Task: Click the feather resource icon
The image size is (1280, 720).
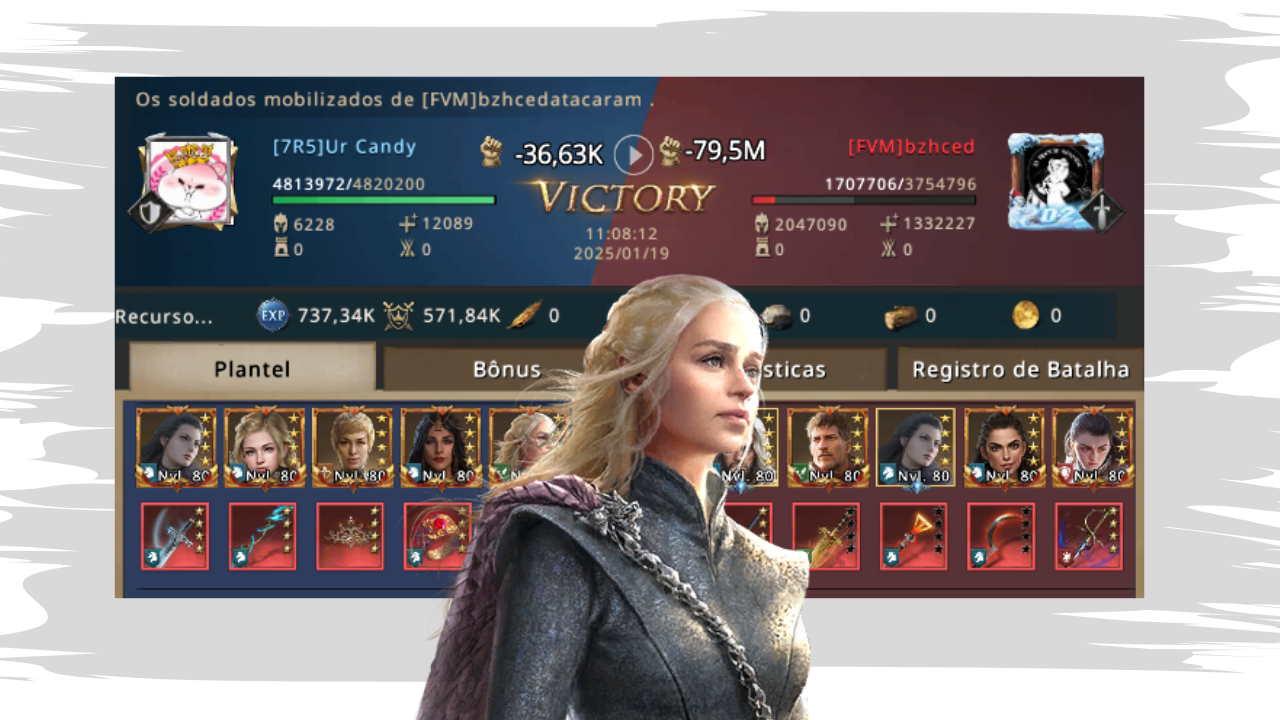Action: [523, 316]
